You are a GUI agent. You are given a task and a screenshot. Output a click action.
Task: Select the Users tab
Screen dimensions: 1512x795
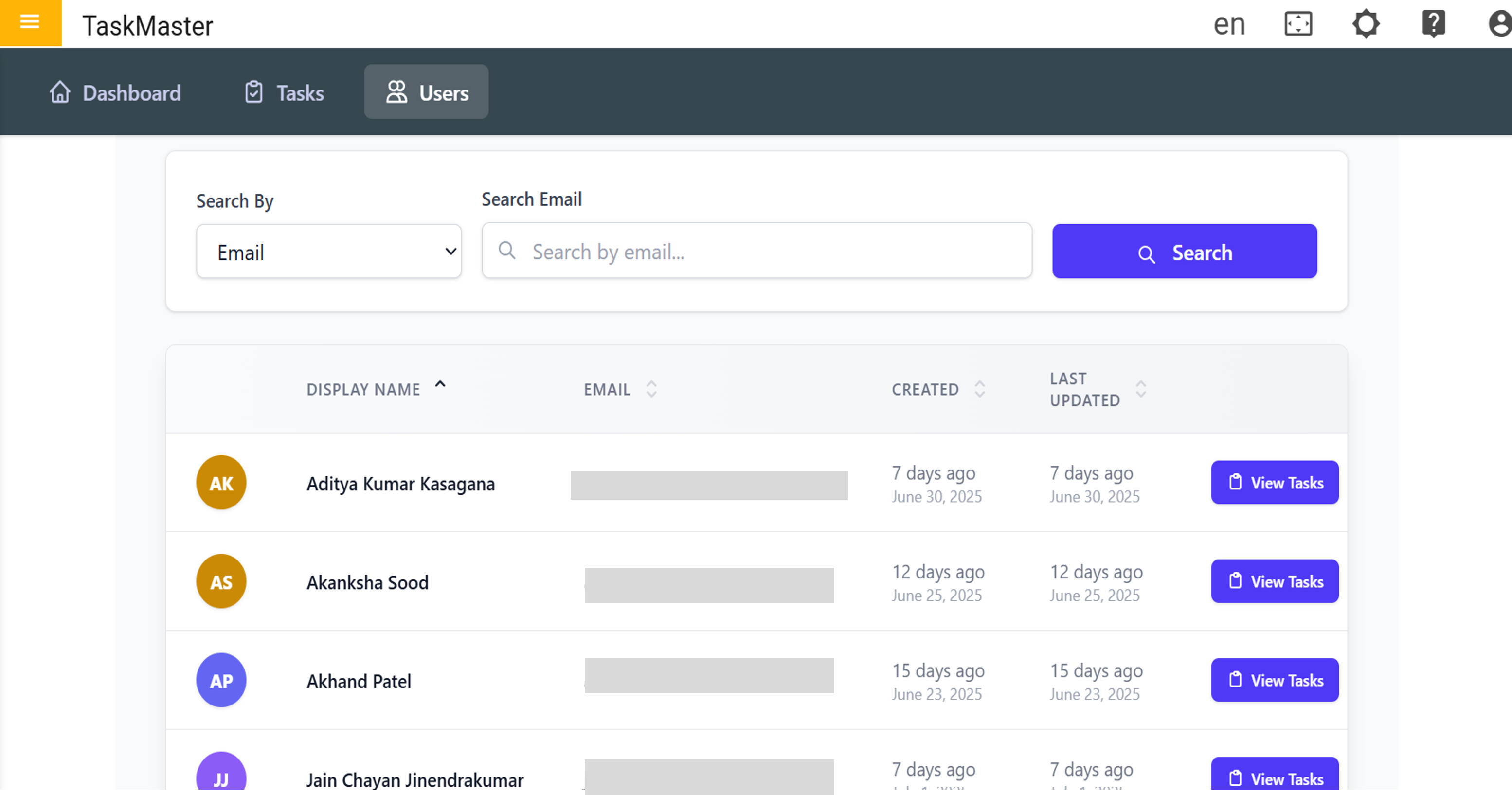click(x=426, y=92)
